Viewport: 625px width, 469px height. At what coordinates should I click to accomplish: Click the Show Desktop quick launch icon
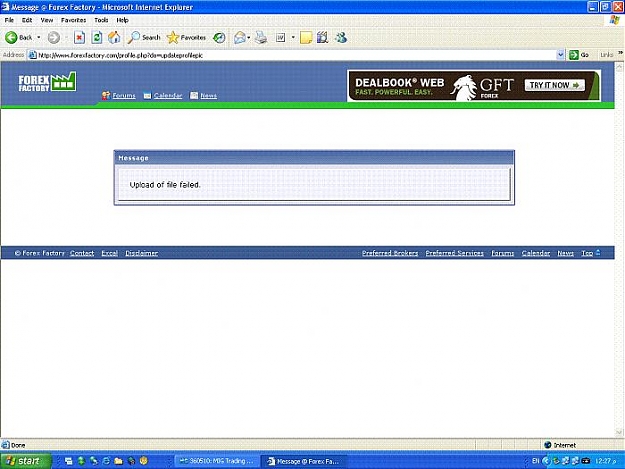point(69,461)
